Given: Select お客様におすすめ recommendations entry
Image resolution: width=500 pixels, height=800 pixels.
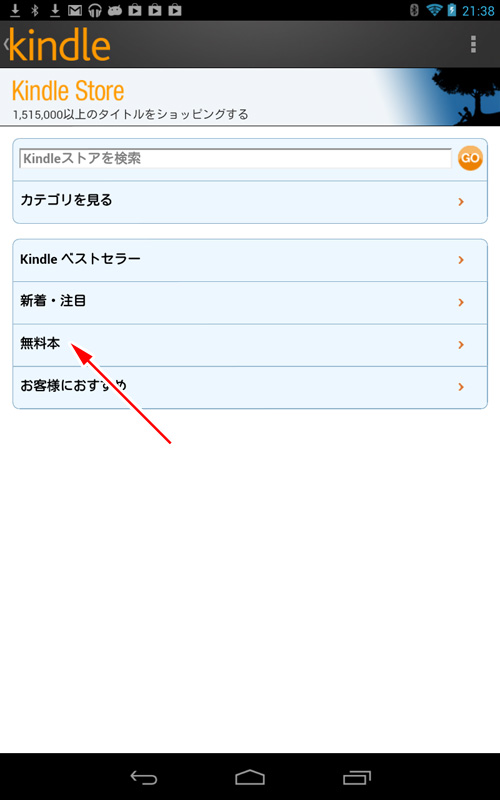Looking at the screenshot, I should [x=250, y=387].
